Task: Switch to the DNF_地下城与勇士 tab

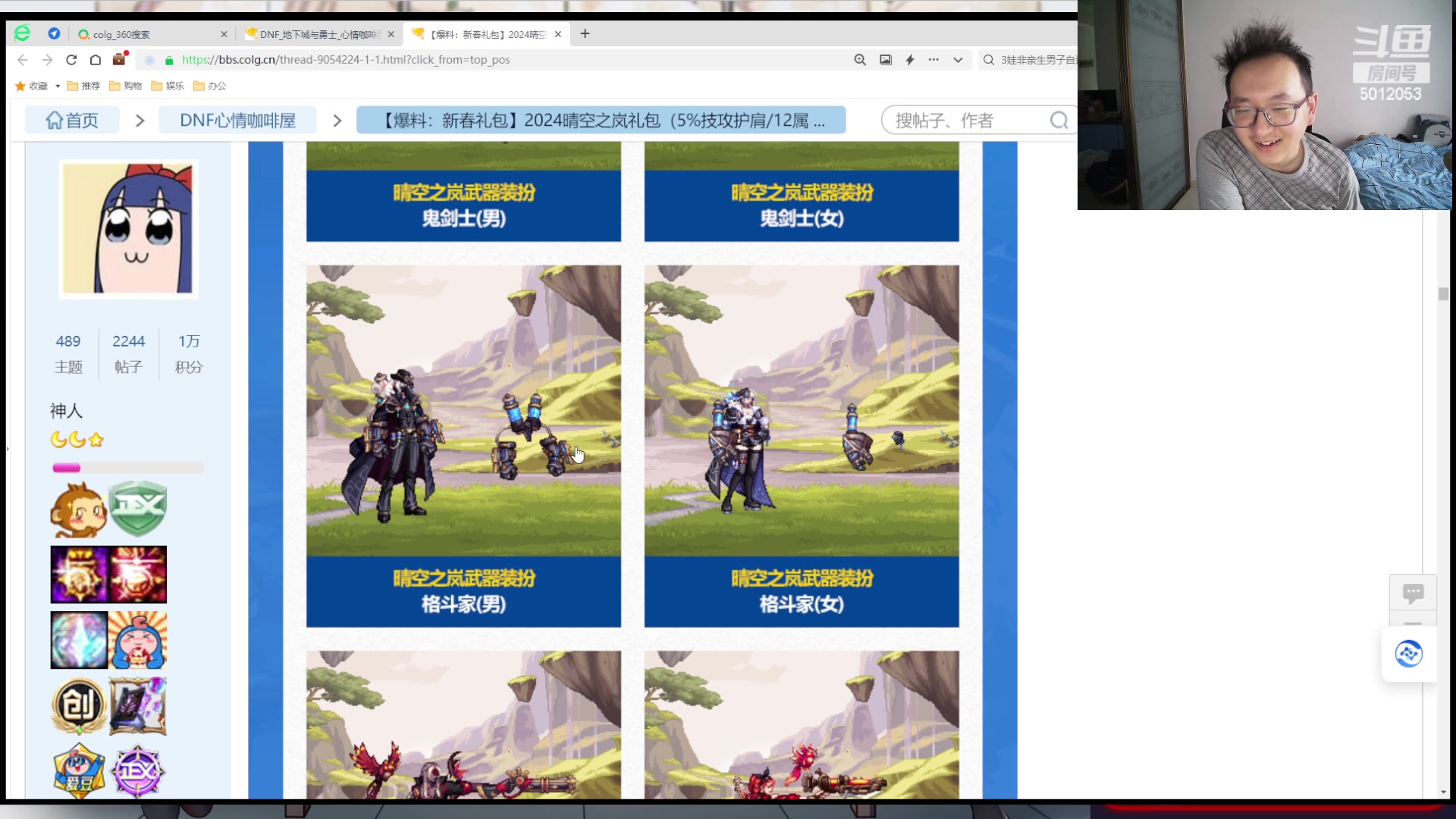Action: point(318,34)
